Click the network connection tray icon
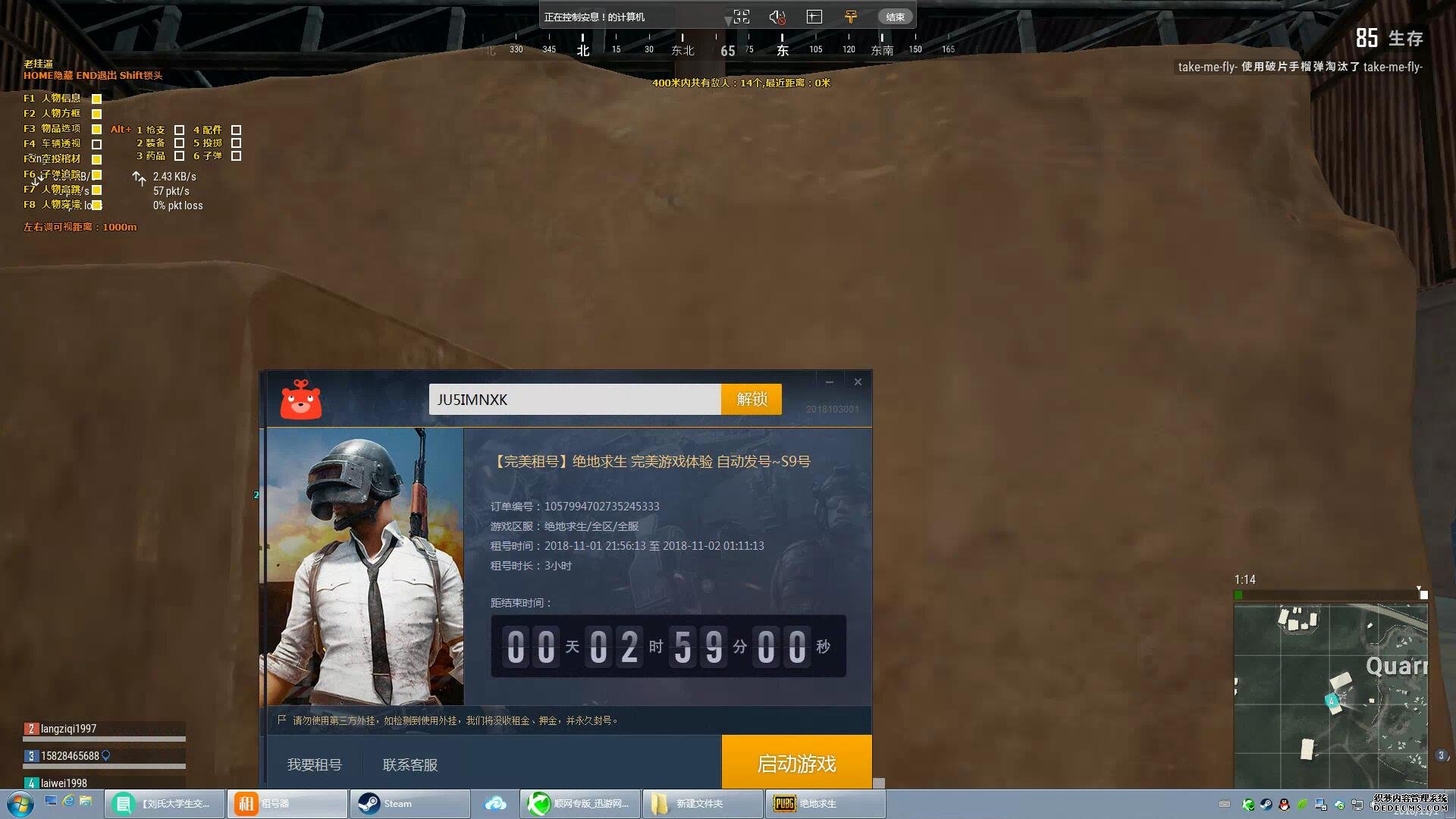 [1357, 805]
